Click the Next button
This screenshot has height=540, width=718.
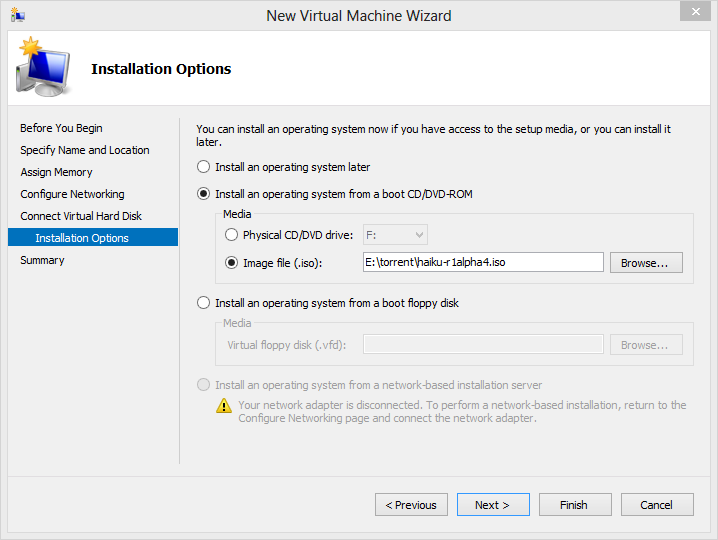[492, 505]
